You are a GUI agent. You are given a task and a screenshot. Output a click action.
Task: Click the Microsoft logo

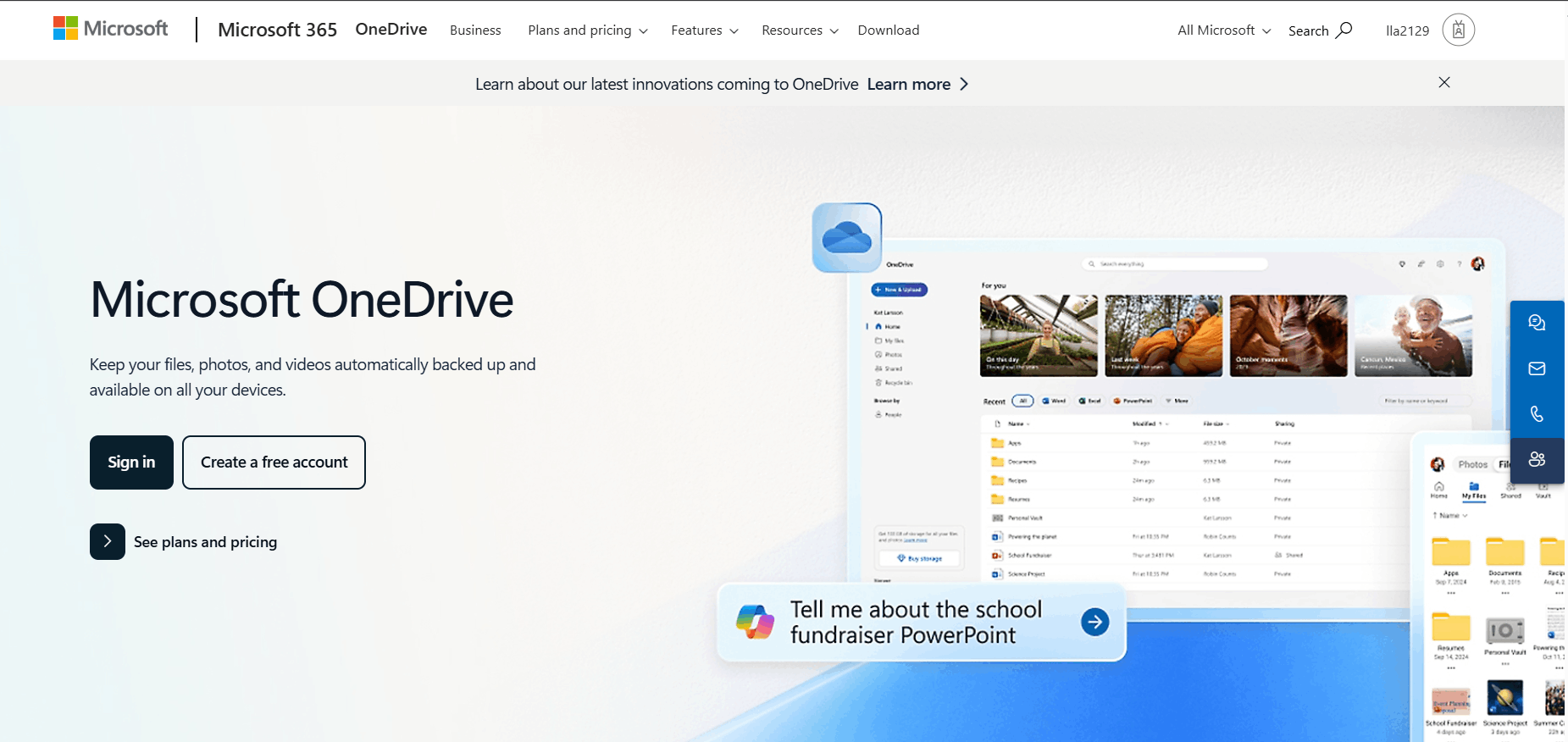[x=111, y=29]
